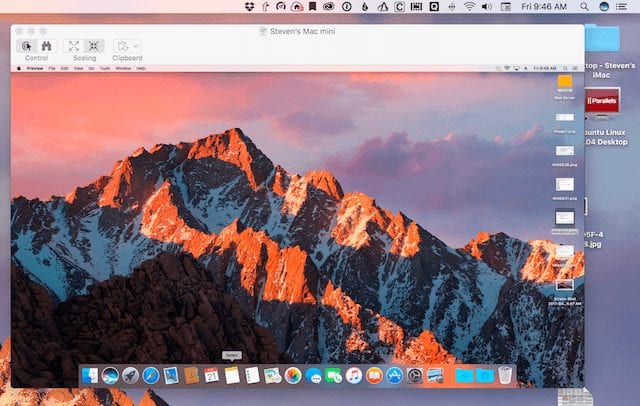Viewport: 640px width, 406px height.
Task: Open Notes app in the remote Dock
Action: coord(232,375)
